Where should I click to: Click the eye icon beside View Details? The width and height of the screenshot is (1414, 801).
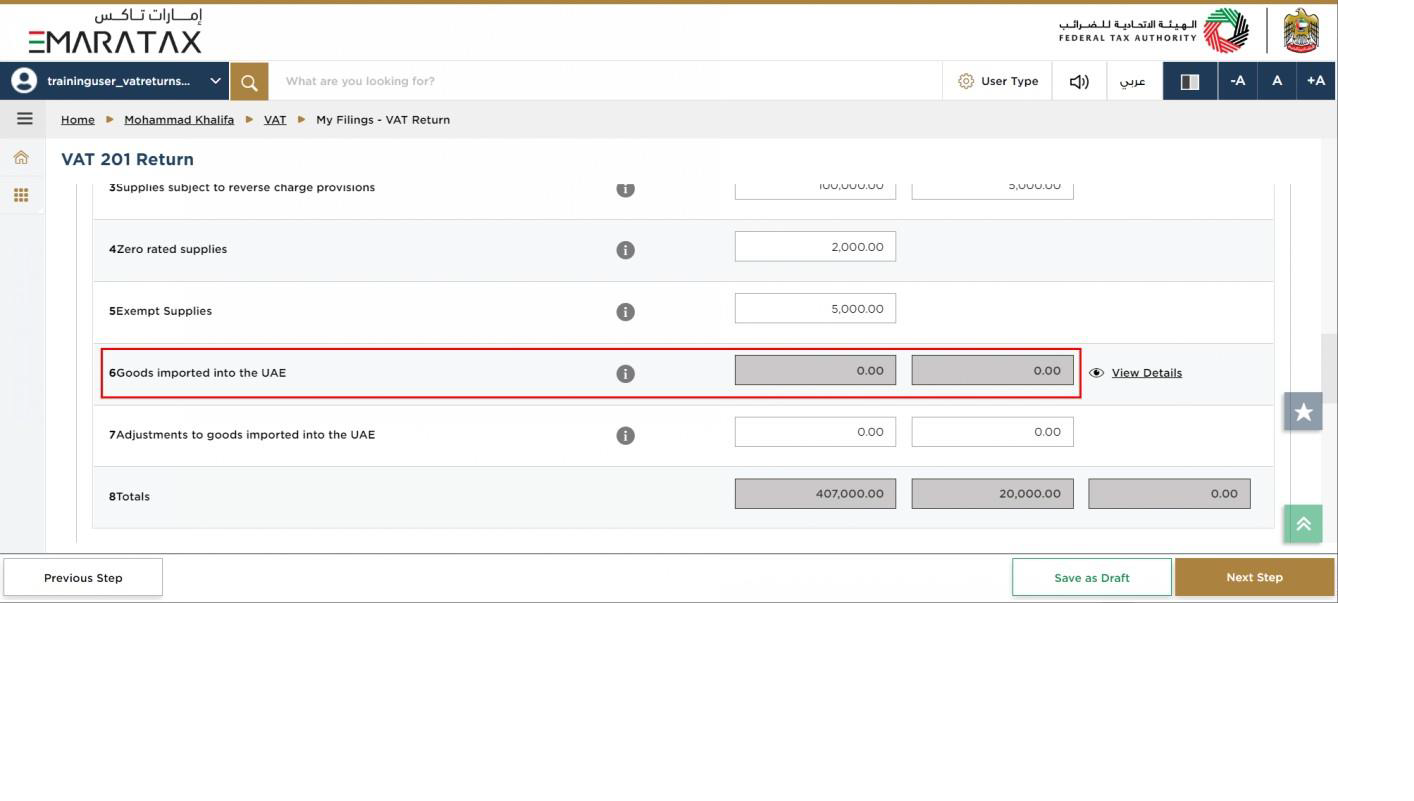(1096, 373)
